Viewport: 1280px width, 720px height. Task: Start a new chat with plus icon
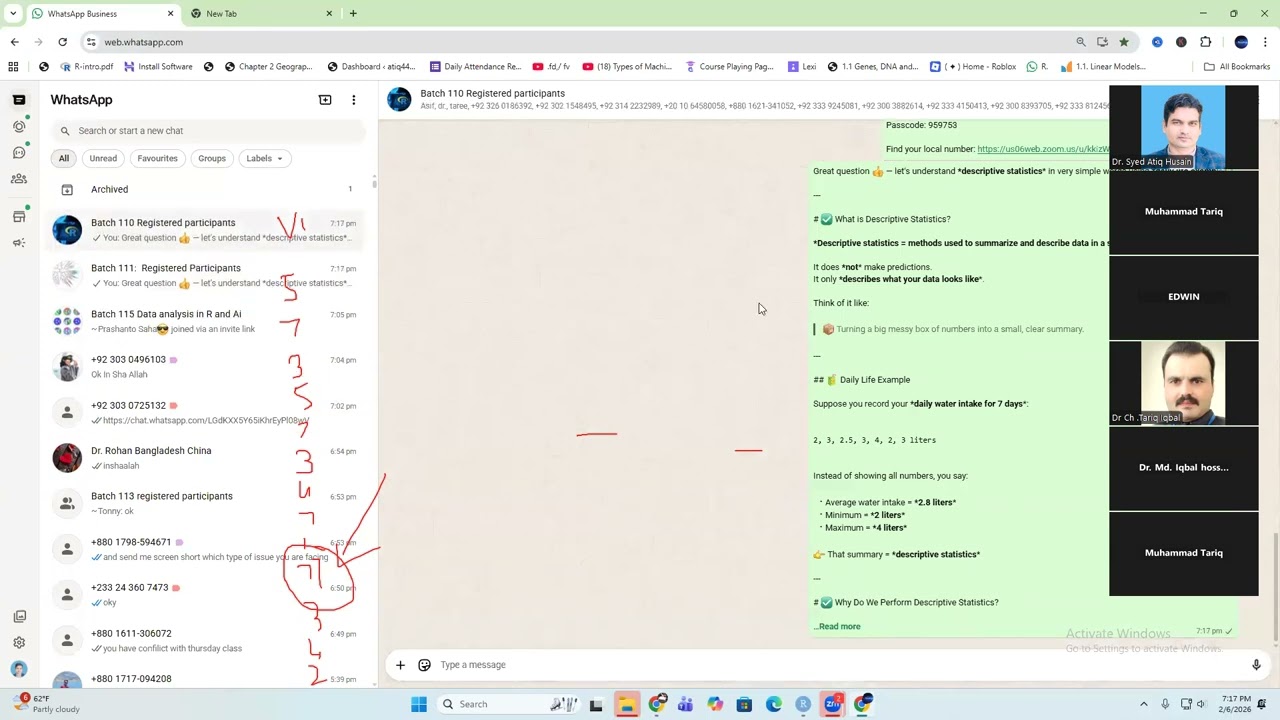pos(325,100)
